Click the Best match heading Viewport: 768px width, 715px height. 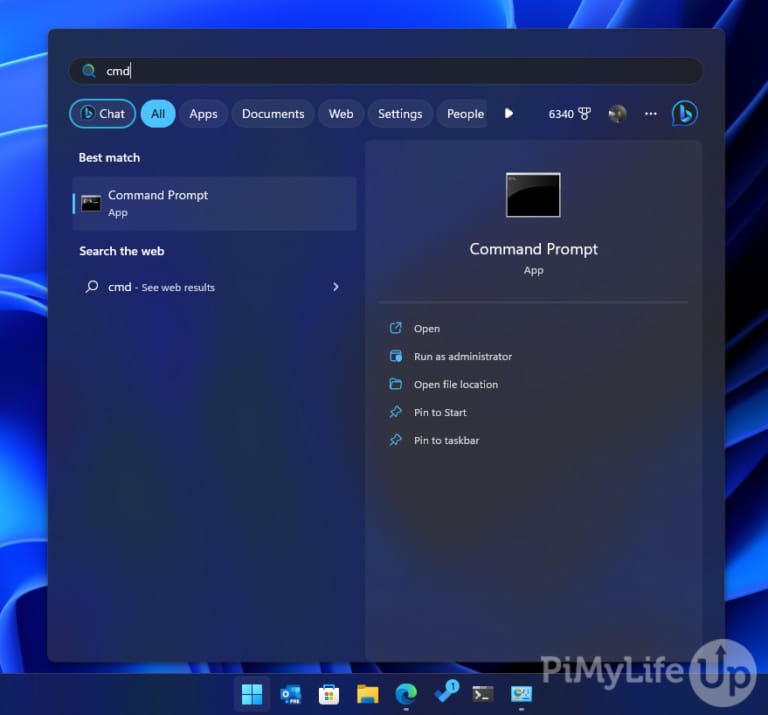click(x=109, y=158)
